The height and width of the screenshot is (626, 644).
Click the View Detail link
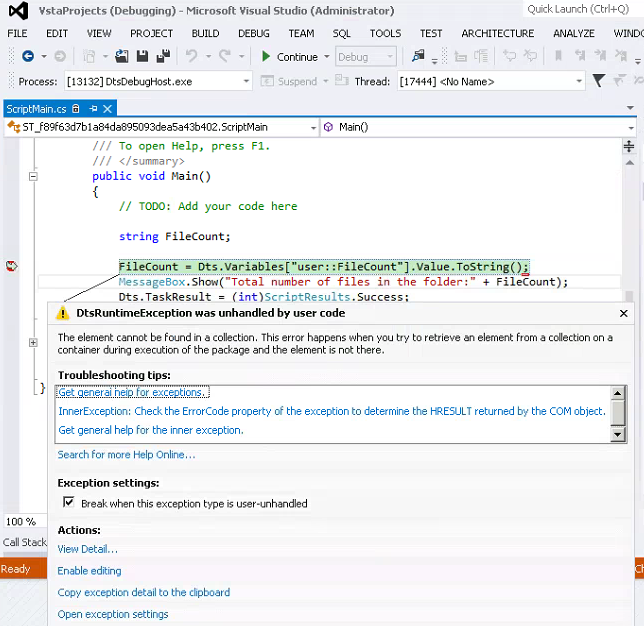pyautogui.click(x=87, y=549)
